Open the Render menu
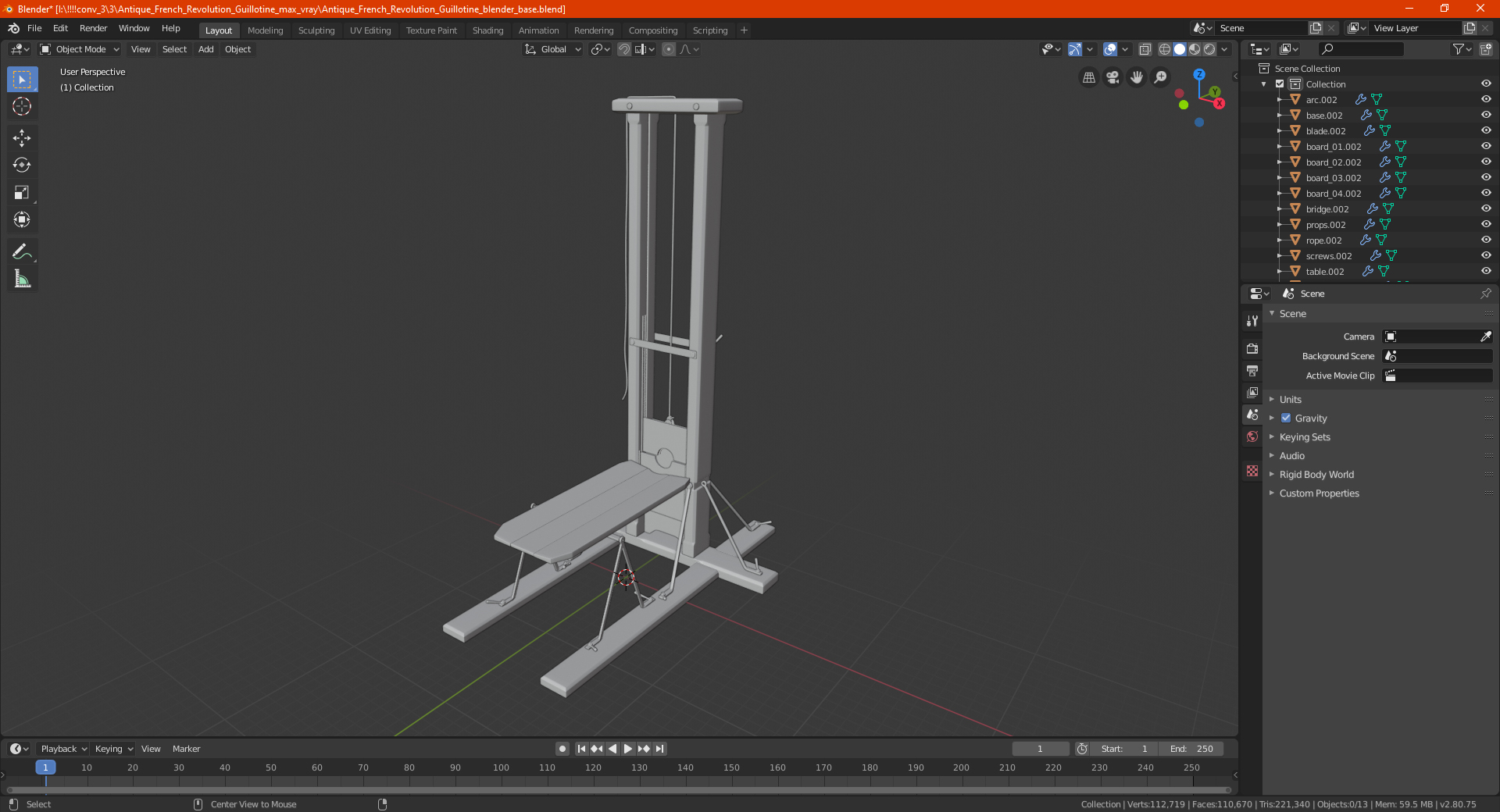The image size is (1500, 812). tap(93, 28)
